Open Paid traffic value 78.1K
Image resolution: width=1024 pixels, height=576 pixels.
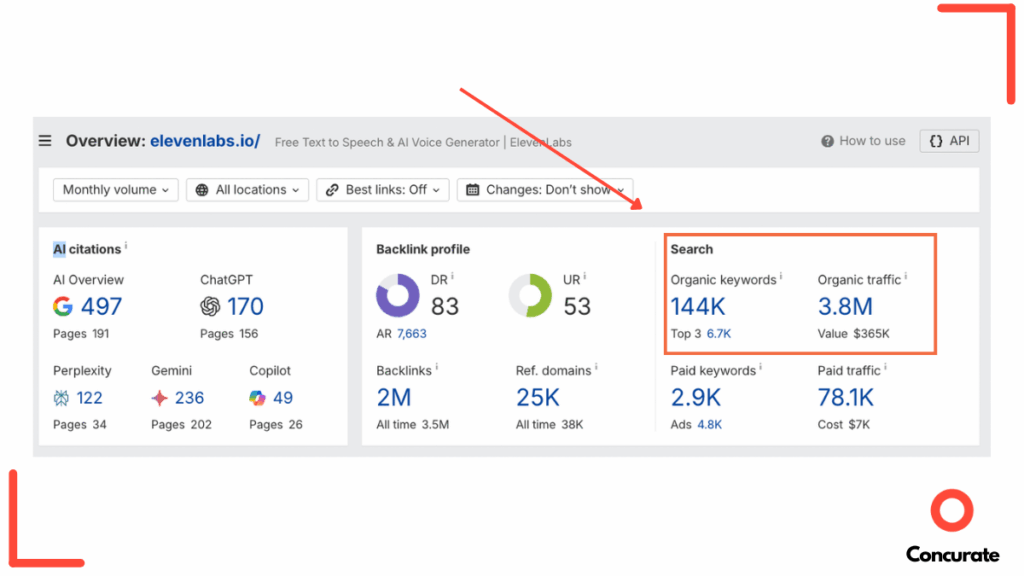[x=846, y=398]
